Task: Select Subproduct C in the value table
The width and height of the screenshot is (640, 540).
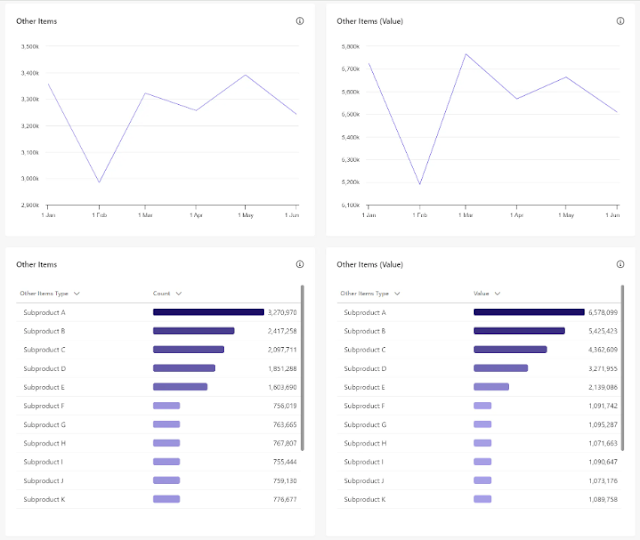Action: point(364,350)
